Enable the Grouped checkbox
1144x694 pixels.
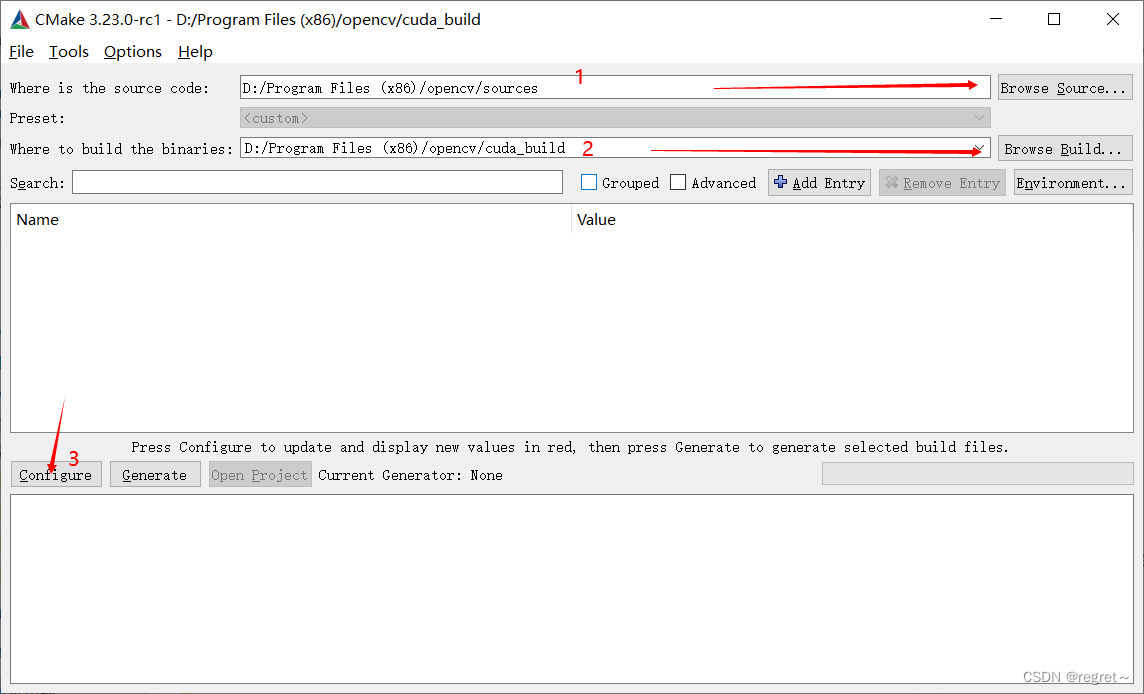(x=588, y=182)
